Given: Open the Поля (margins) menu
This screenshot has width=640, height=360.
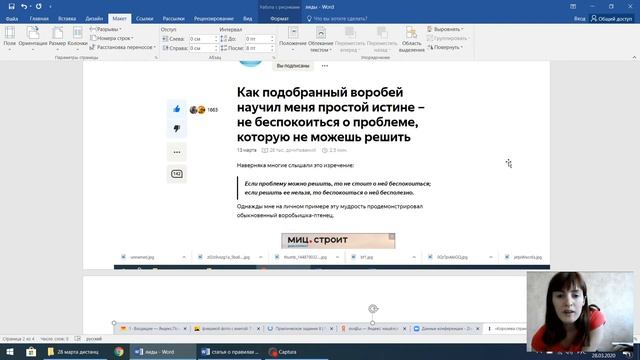Looking at the screenshot, I should [9, 39].
